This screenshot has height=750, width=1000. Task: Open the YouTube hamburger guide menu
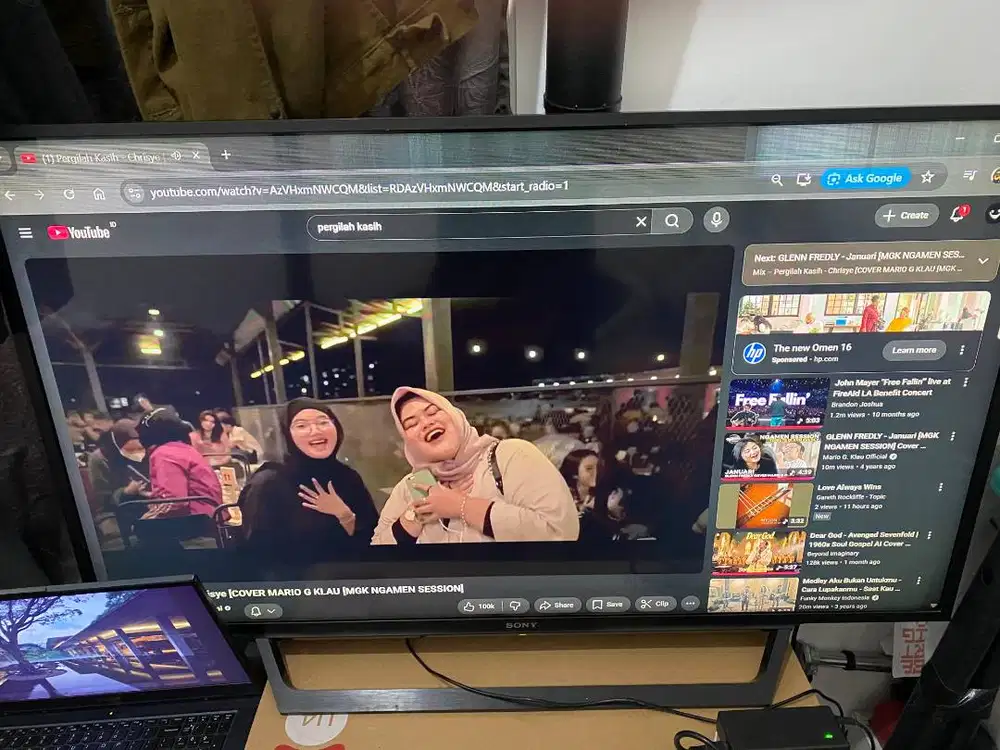[25, 232]
